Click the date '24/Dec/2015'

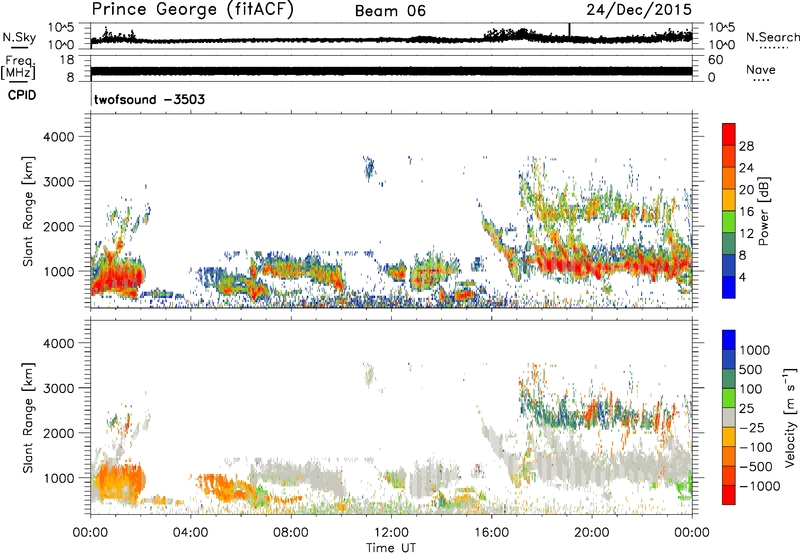click(639, 9)
